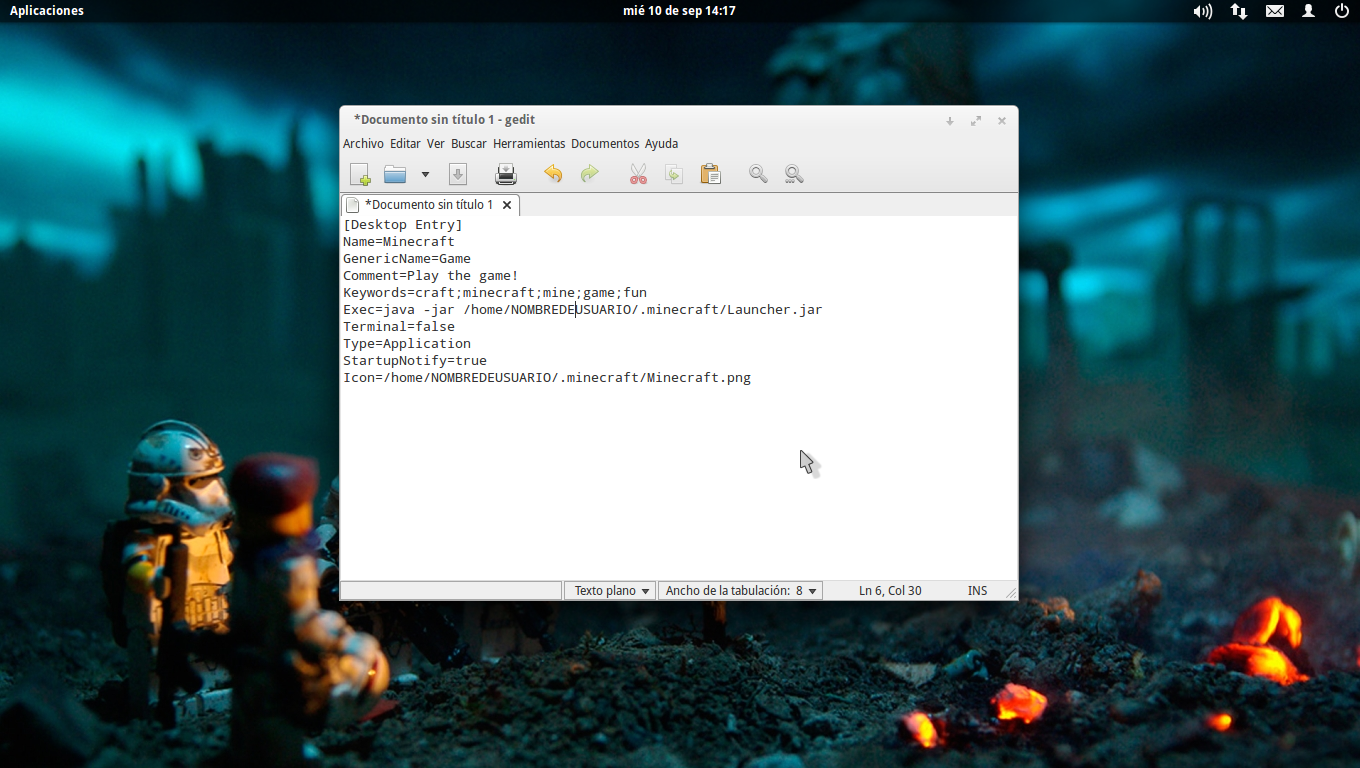The image size is (1360, 768).
Task: Open the network connection indicator
Action: pyautogui.click(x=1239, y=11)
